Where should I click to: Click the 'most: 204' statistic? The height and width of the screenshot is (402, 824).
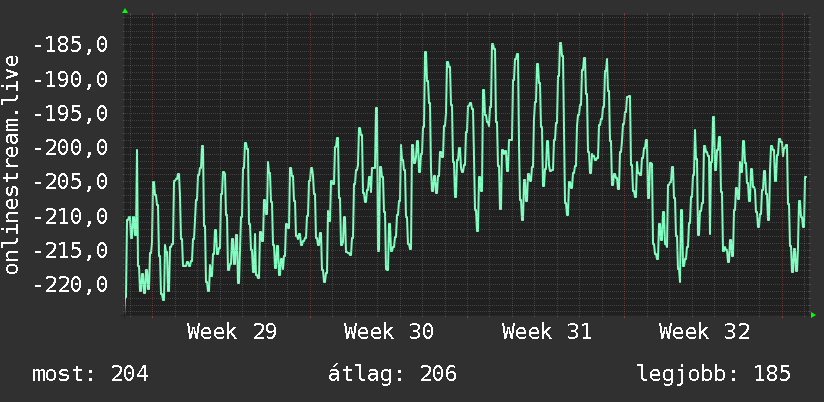(x=90, y=374)
